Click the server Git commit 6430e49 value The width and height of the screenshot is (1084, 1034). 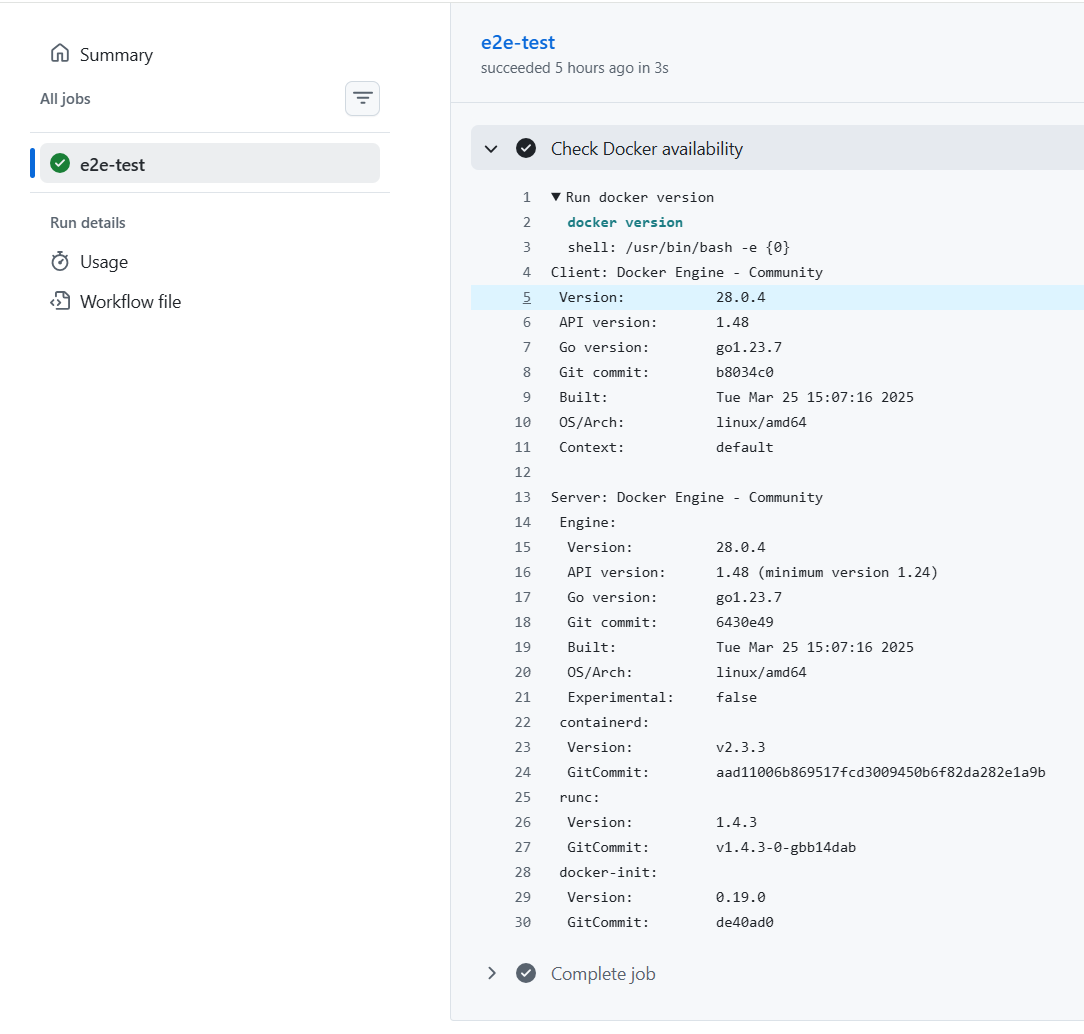(745, 622)
